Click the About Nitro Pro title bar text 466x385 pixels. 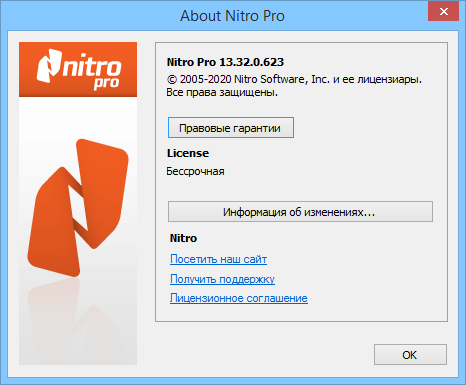pyautogui.click(x=232, y=16)
